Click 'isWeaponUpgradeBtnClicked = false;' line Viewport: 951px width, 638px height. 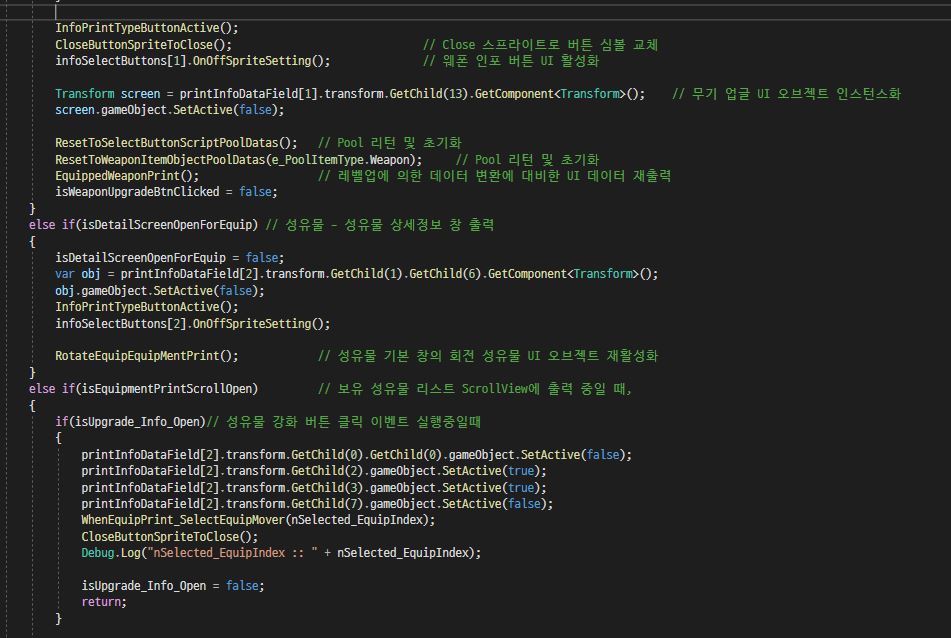(167, 192)
